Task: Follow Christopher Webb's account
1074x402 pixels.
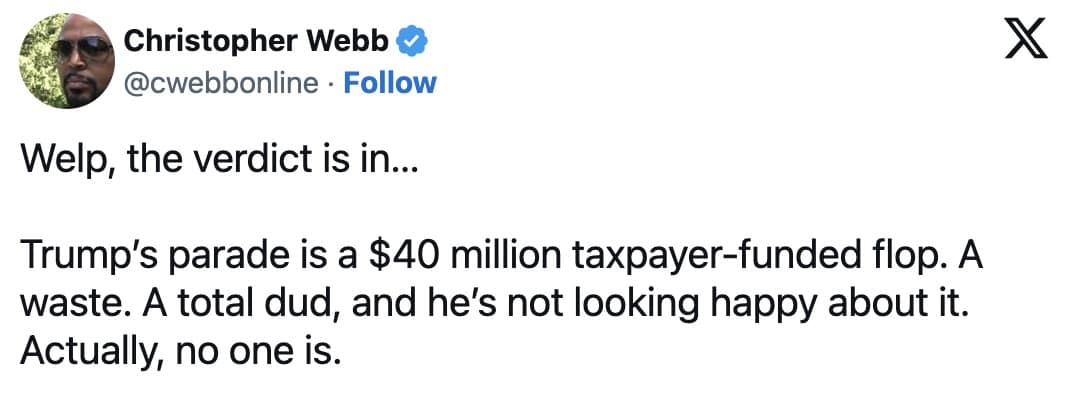Action: (389, 82)
